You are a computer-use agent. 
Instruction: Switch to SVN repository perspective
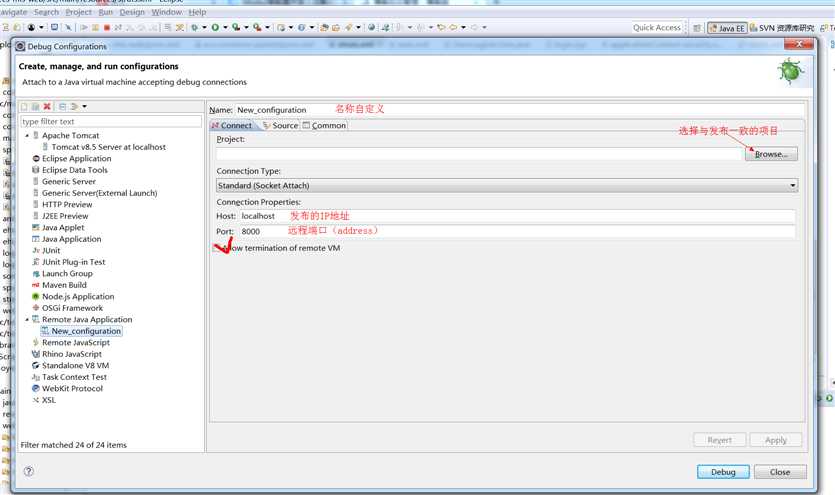click(782, 28)
